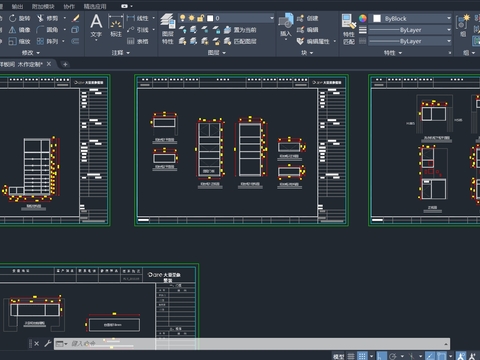Select the Fillet (圆角) tool

point(47,30)
